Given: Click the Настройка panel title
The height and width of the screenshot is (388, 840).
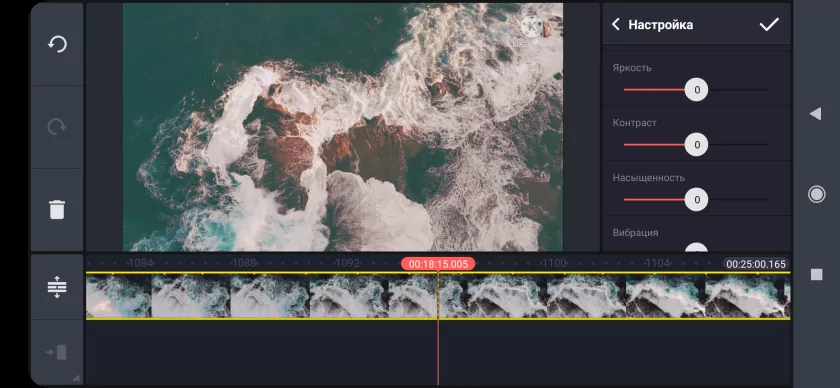Looking at the screenshot, I should click(x=661, y=25).
